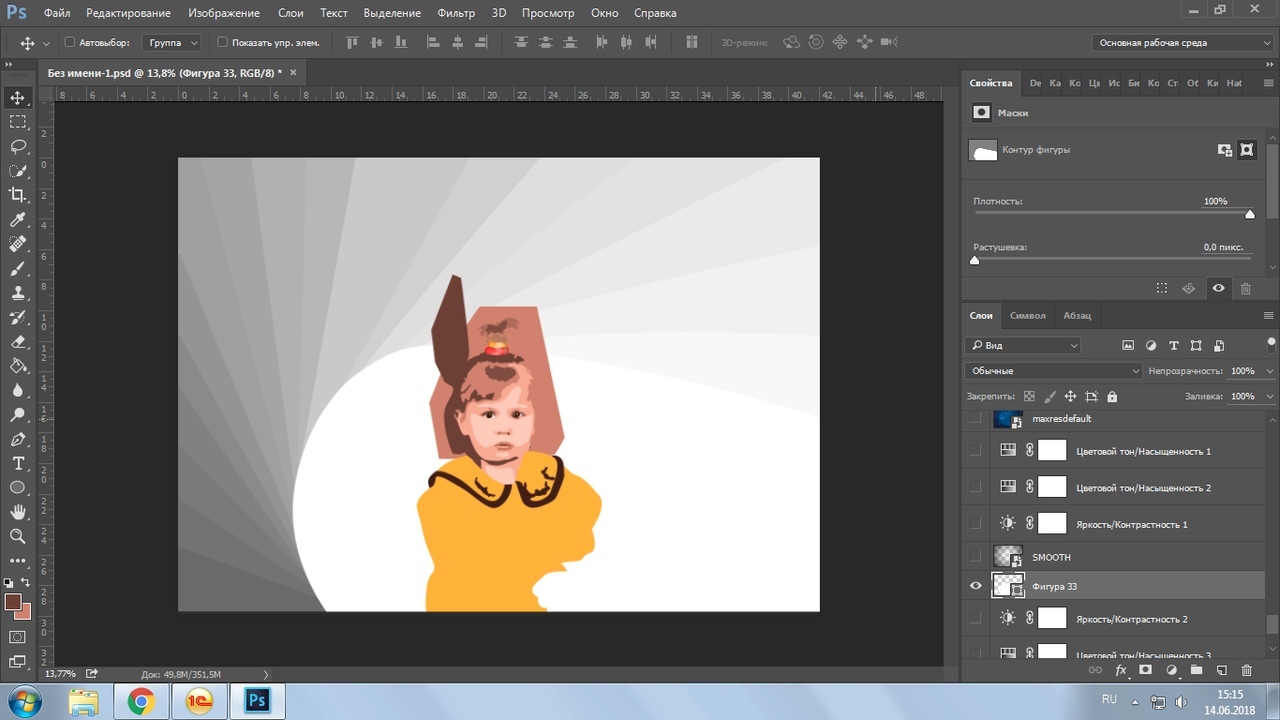Show the maxresdefault layer
This screenshot has height=720, width=1280.
tap(976, 419)
